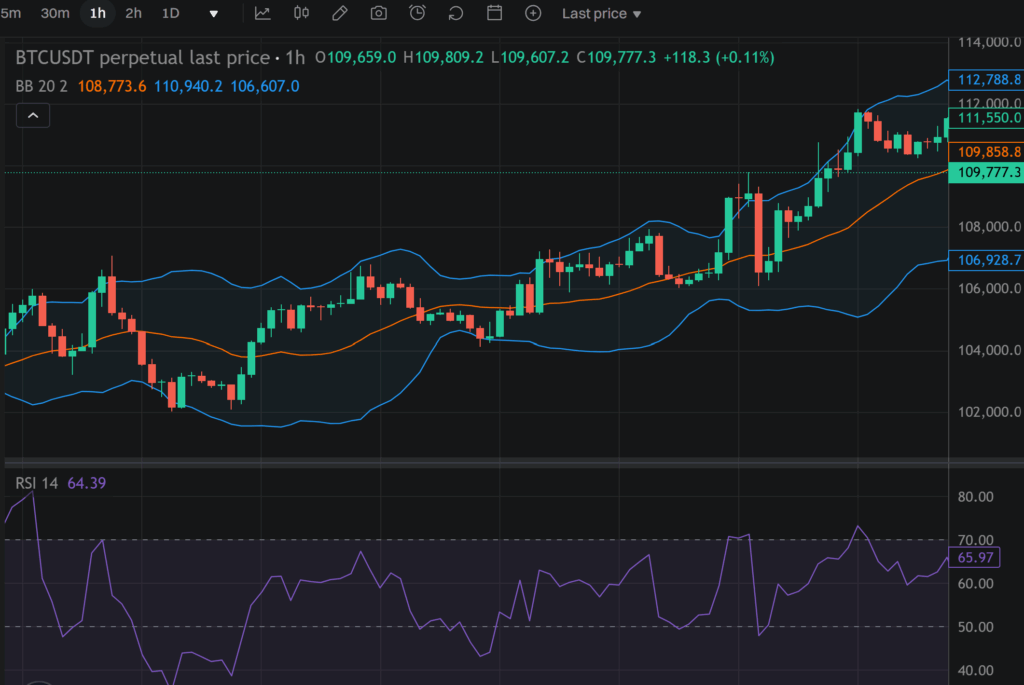Click the RSI 14 indicator label

[x=36, y=483]
